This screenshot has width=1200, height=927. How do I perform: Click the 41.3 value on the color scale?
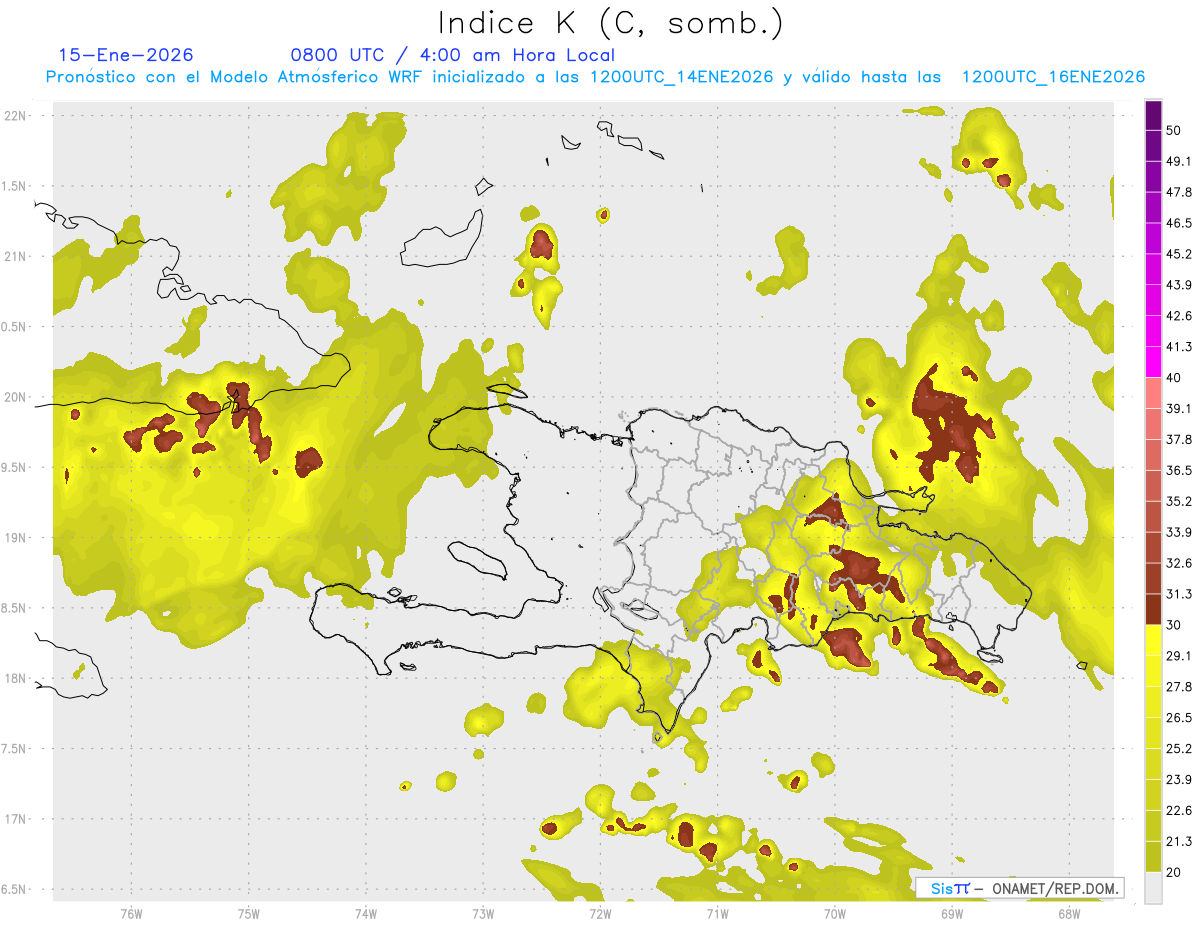(1179, 347)
